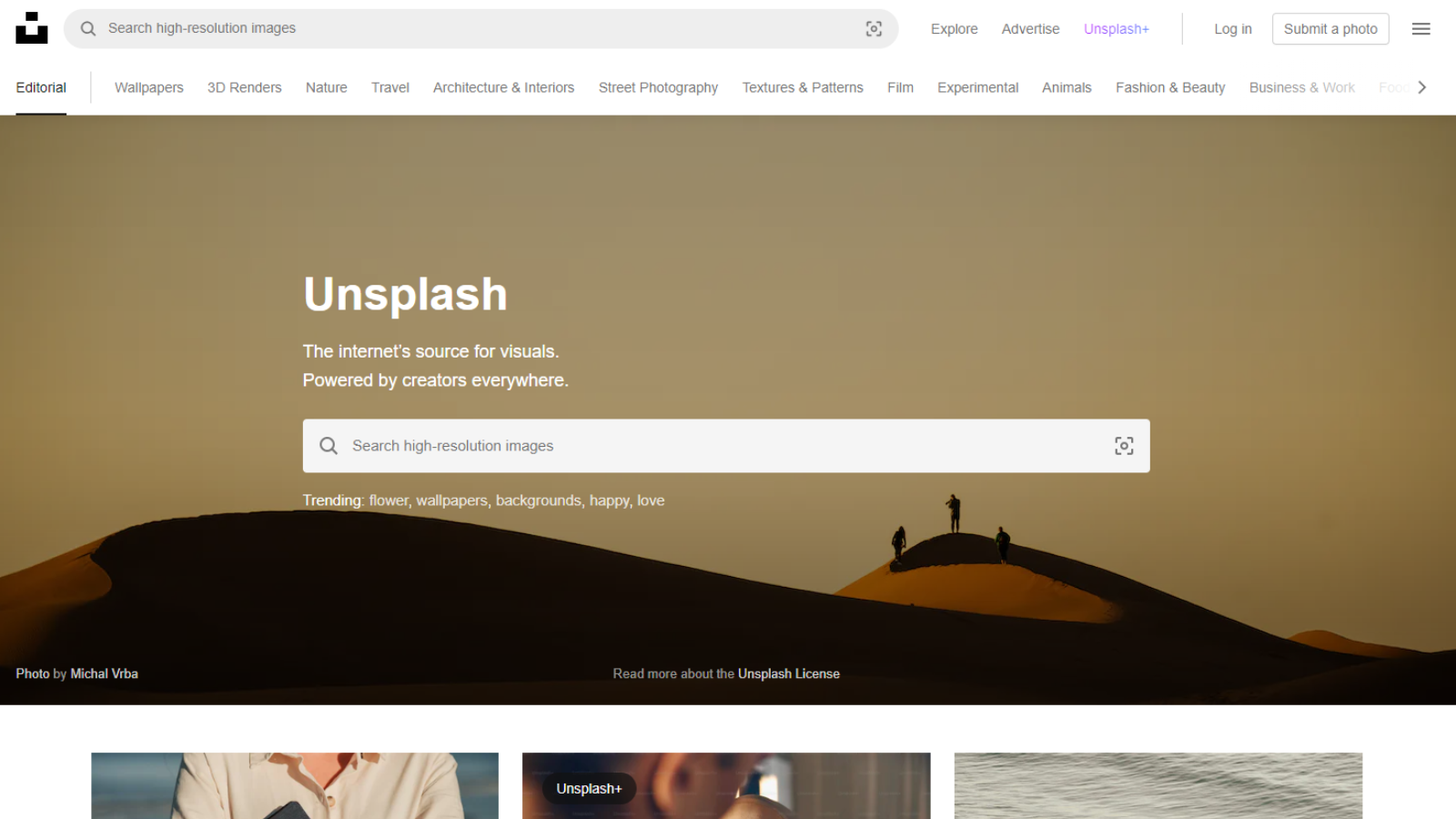This screenshot has width=1456, height=819.
Task: Open the Unsplash+ link in header
Action: 1117,29
